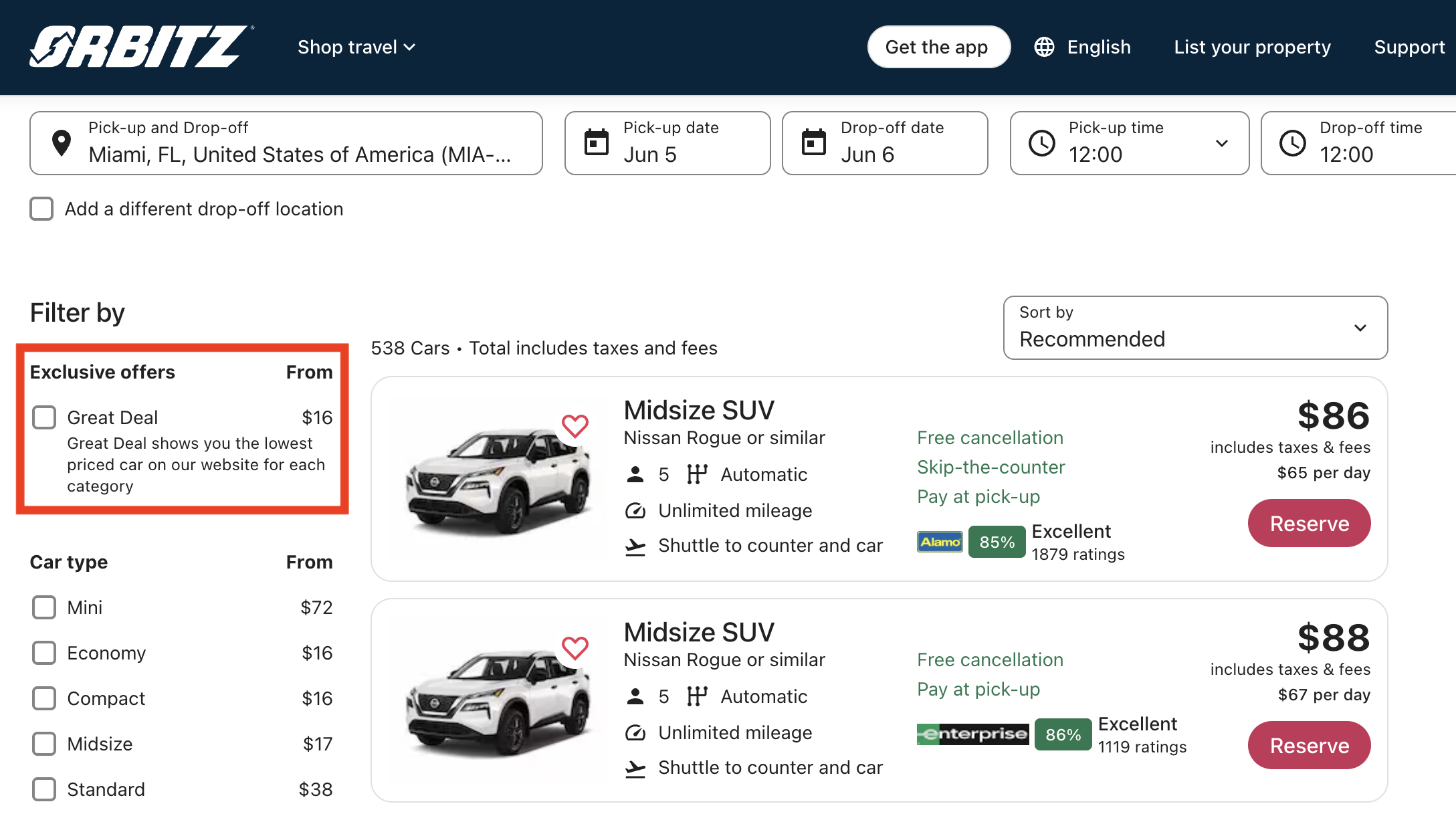Open the English language selector

(x=1082, y=47)
